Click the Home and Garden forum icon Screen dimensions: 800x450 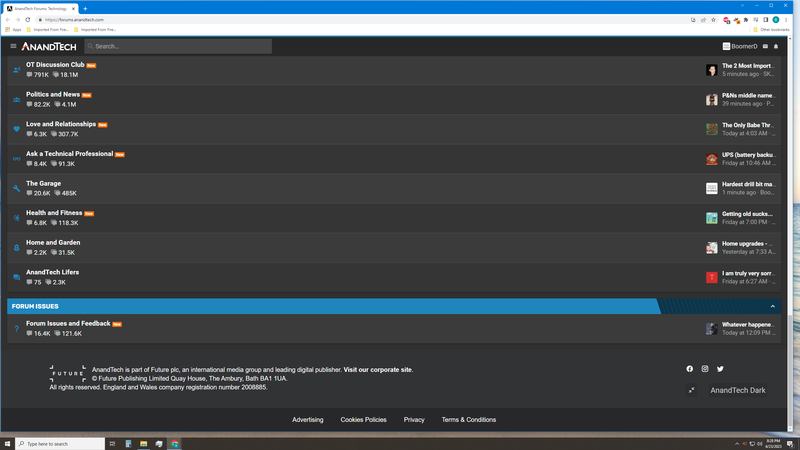click(16, 247)
